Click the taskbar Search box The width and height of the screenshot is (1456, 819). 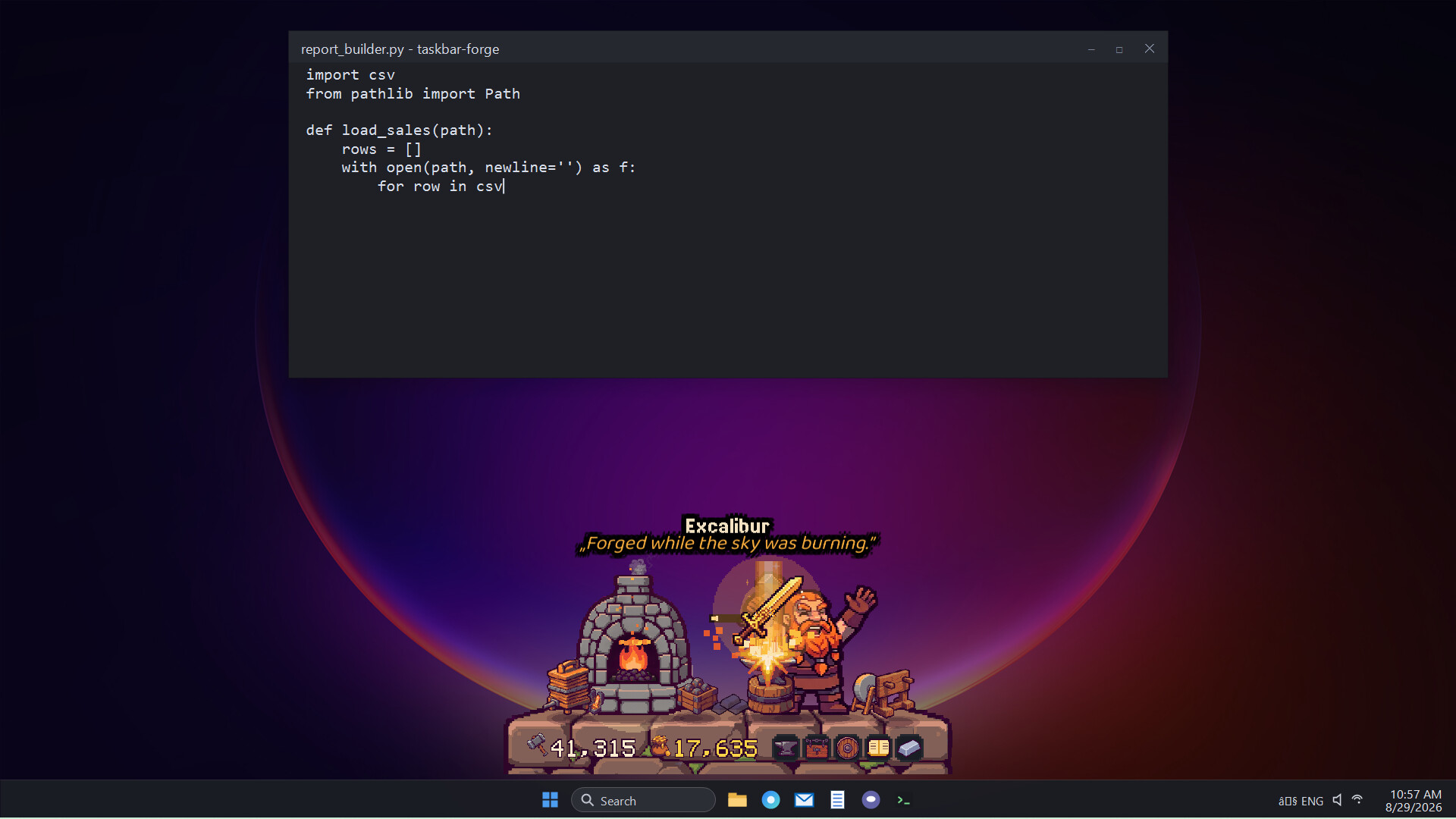pyautogui.click(x=643, y=800)
